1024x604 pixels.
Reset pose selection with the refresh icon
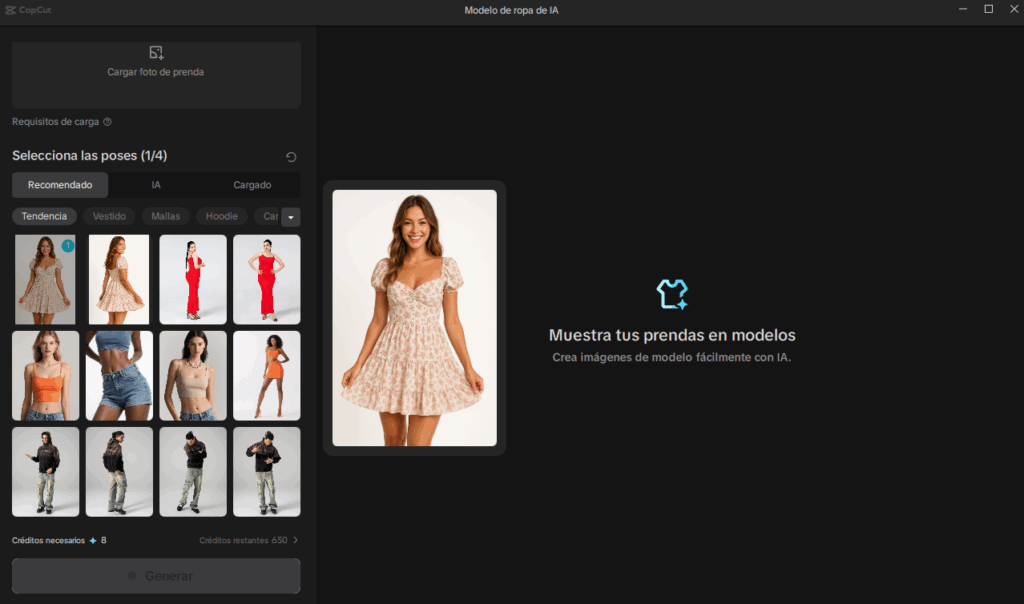click(x=291, y=157)
